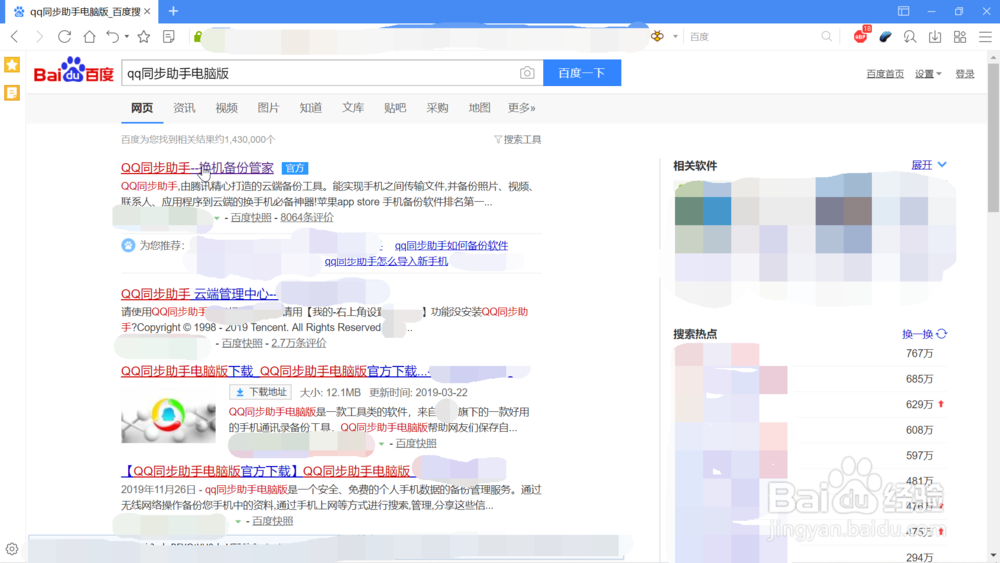The height and width of the screenshot is (563, 1000).
Task: Expand green arrow beside 8064条评价 result
Action: 217,218
